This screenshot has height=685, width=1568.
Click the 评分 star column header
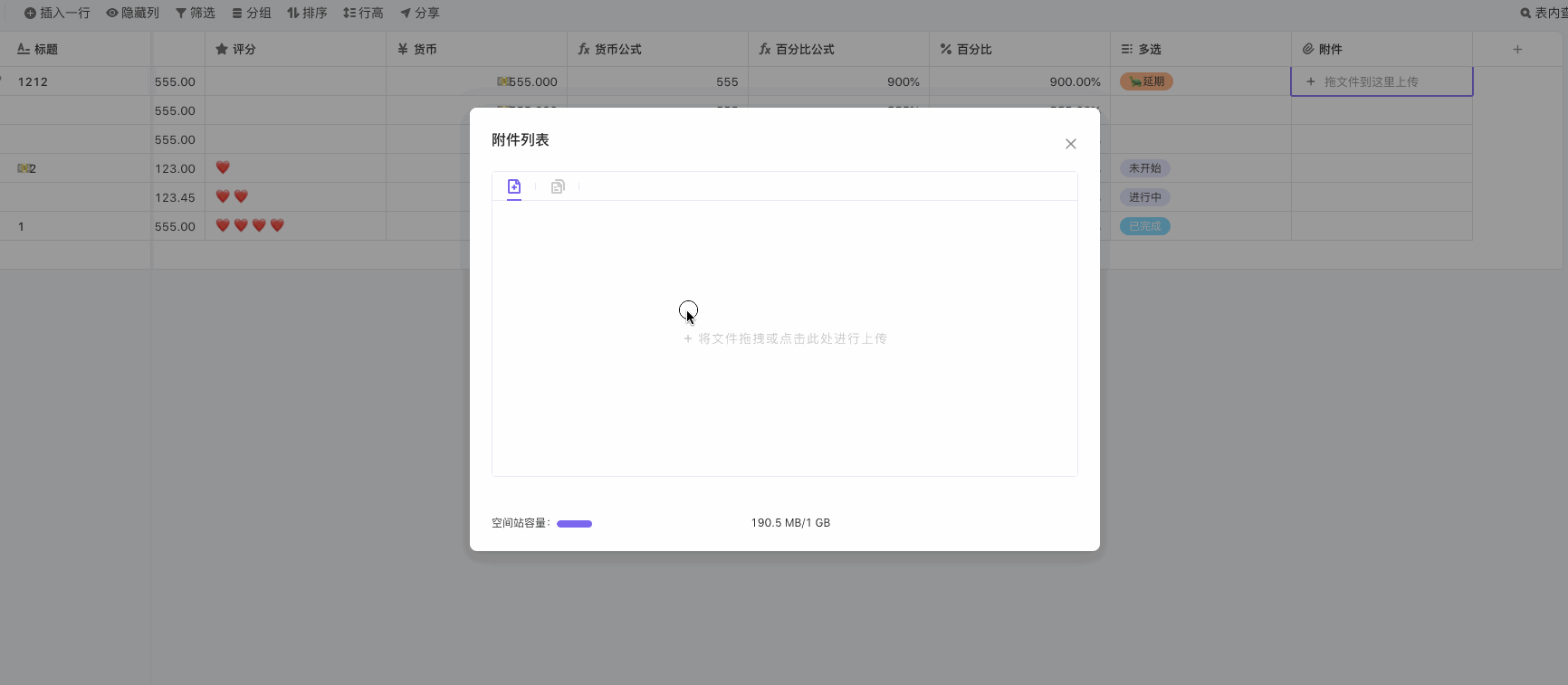pos(244,49)
